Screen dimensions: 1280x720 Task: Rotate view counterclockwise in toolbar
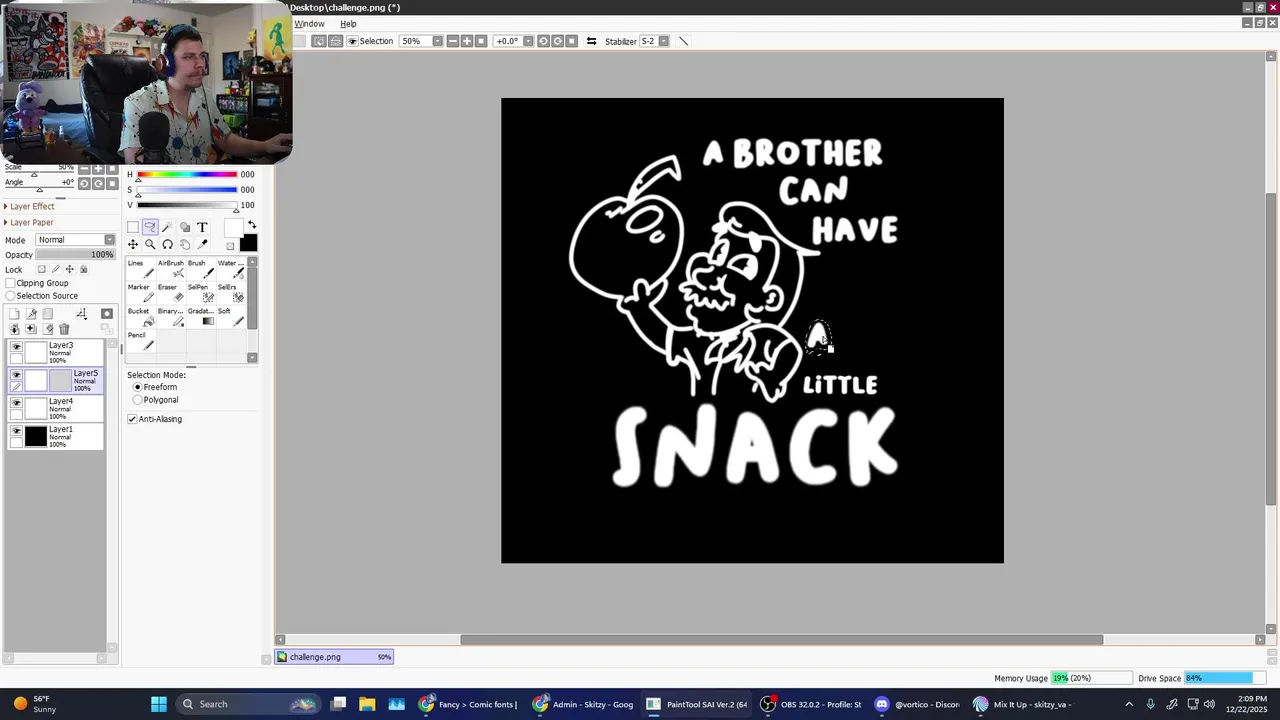coord(543,41)
